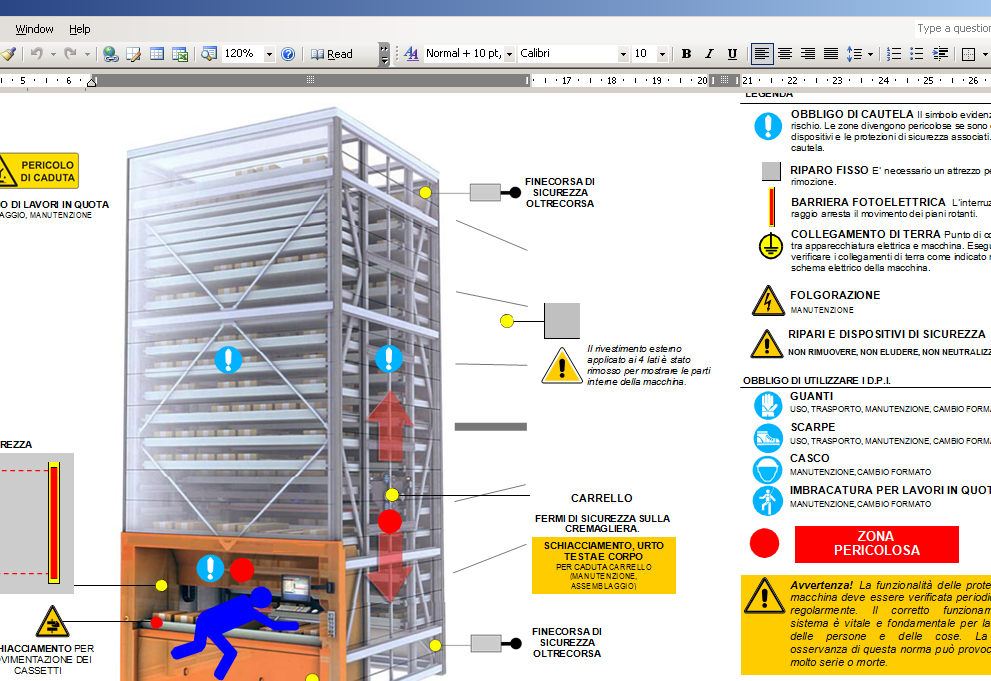Click the Insert Table icon
The width and height of the screenshot is (991, 681).
[x=157, y=54]
